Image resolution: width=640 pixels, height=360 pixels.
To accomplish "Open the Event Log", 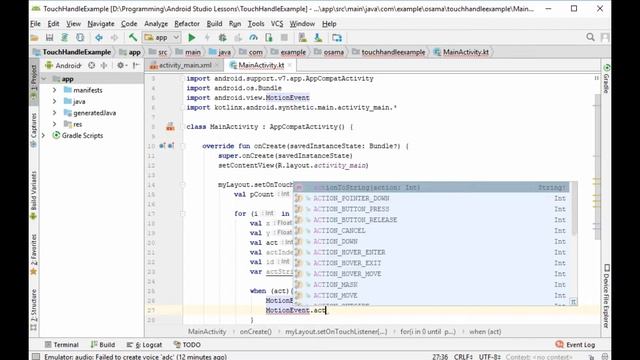I will tap(576, 344).
